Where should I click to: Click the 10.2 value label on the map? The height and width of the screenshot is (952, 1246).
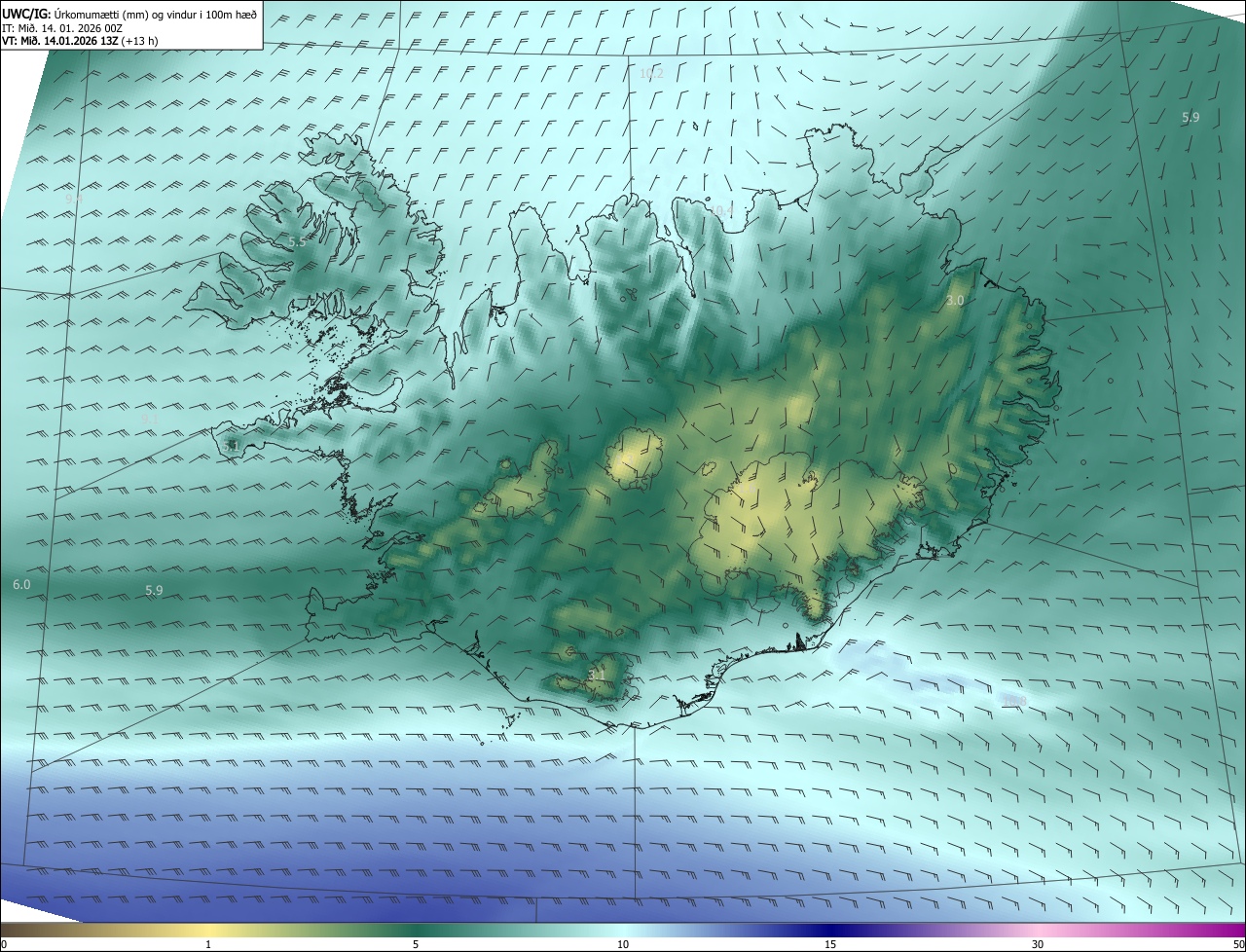(651, 74)
